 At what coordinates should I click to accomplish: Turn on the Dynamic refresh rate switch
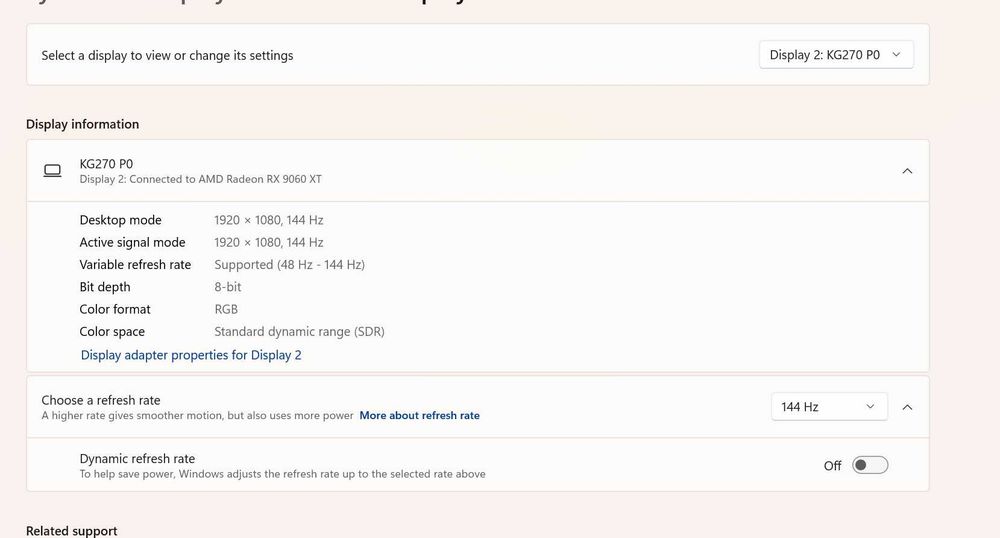coord(870,465)
